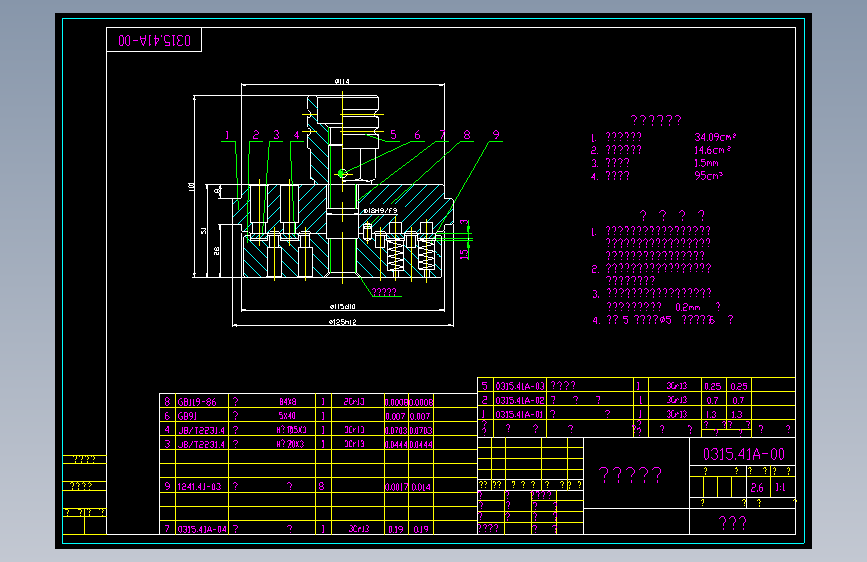Select the 95cm³ value

point(708,176)
